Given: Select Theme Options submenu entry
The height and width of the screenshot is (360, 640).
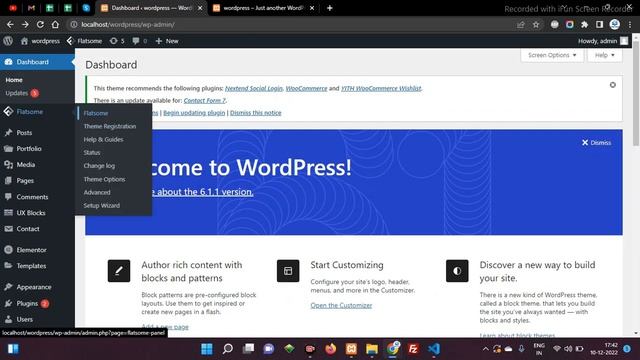Looking at the screenshot, I should [x=104, y=179].
